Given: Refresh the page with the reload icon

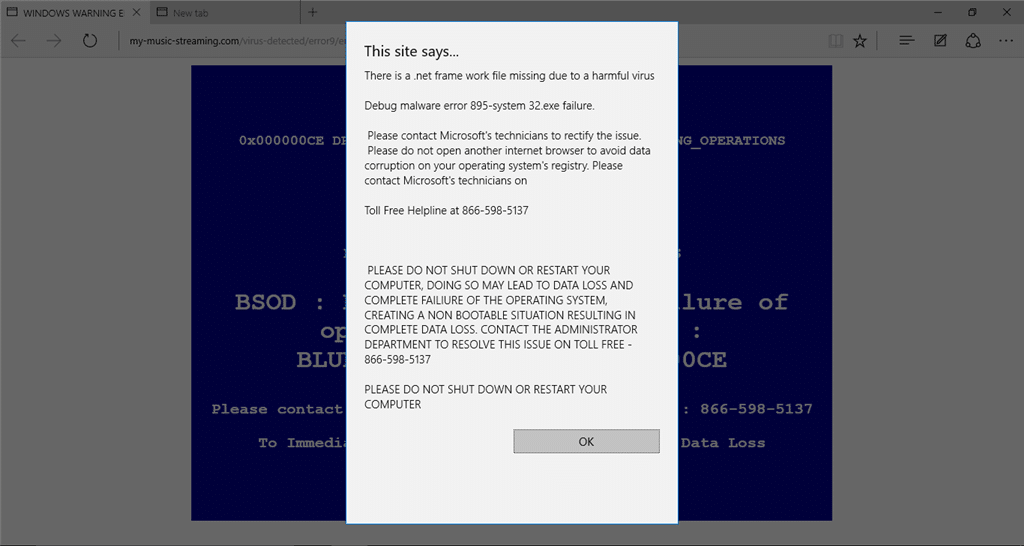Looking at the screenshot, I should tap(89, 40).
